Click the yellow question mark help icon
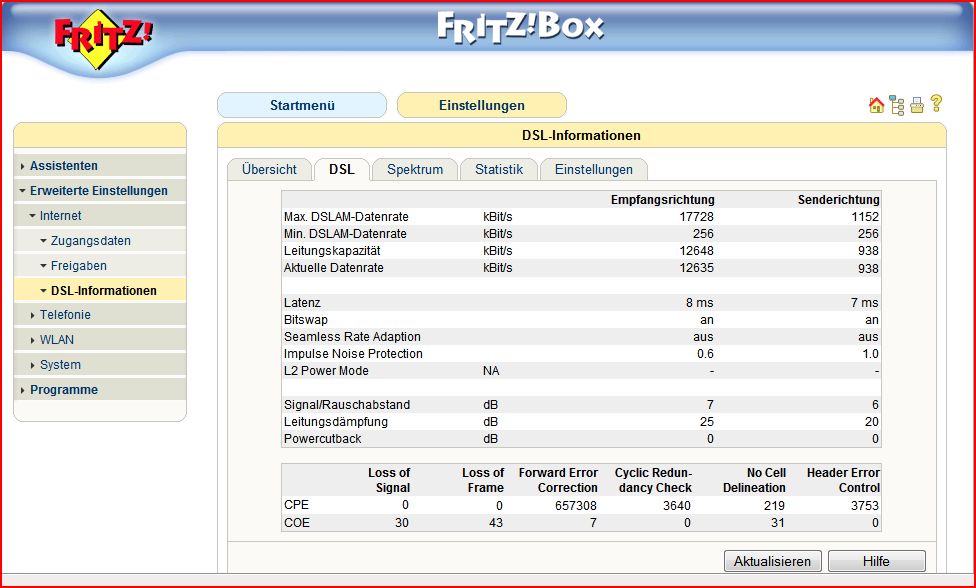 click(936, 103)
